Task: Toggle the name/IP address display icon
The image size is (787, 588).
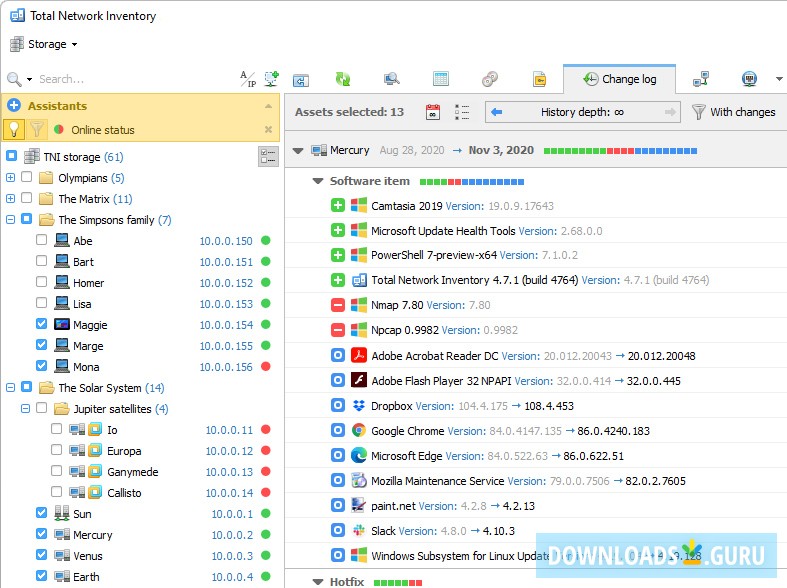Action: (x=248, y=79)
